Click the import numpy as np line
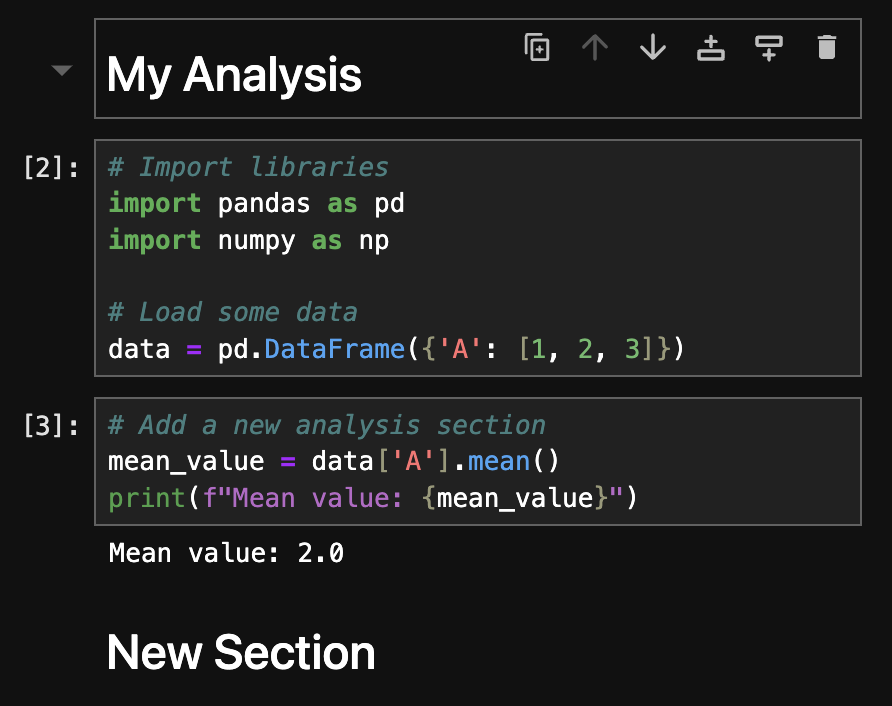This screenshot has width=892, height=706. click(x=249, y=240)
